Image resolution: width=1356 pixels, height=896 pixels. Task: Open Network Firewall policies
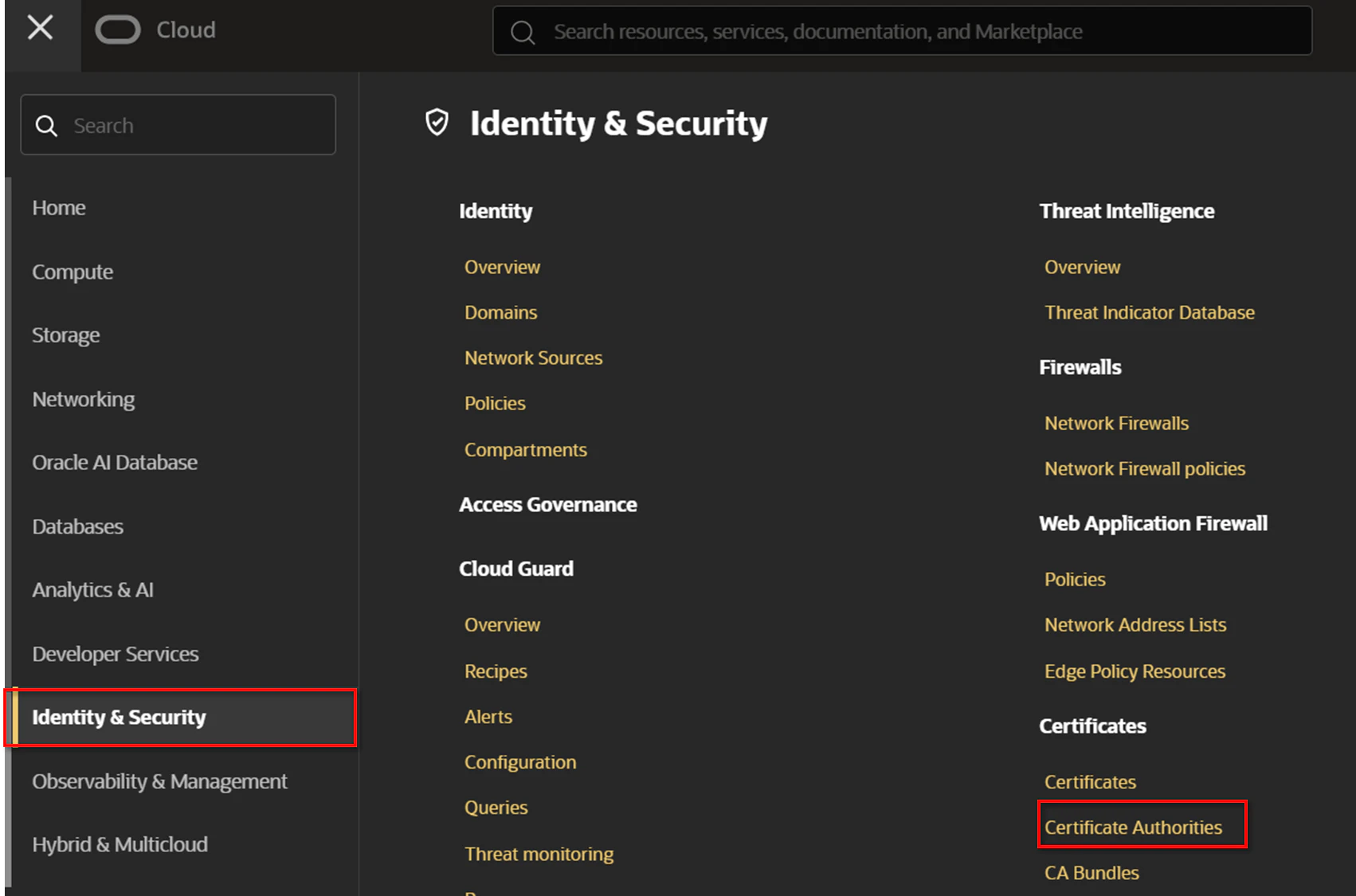pyautogui.click(x=1145, y=468)
